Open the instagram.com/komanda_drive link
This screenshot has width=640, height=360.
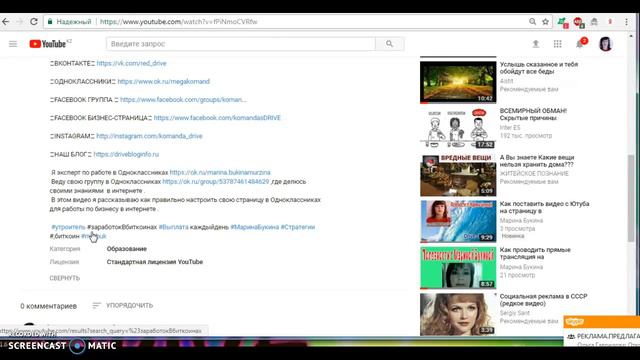pyautogui.click(x=149, y=136)
